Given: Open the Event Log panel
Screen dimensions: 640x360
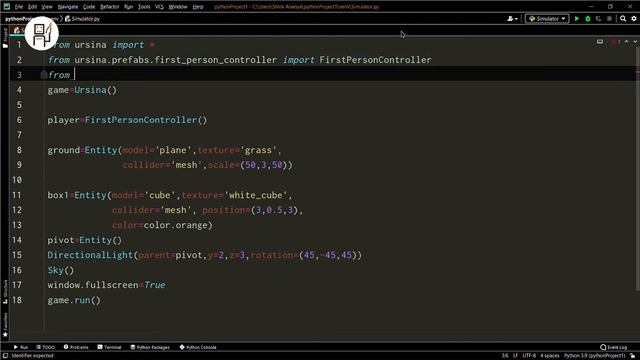Looking at the screenshot, I should (613, 347).
